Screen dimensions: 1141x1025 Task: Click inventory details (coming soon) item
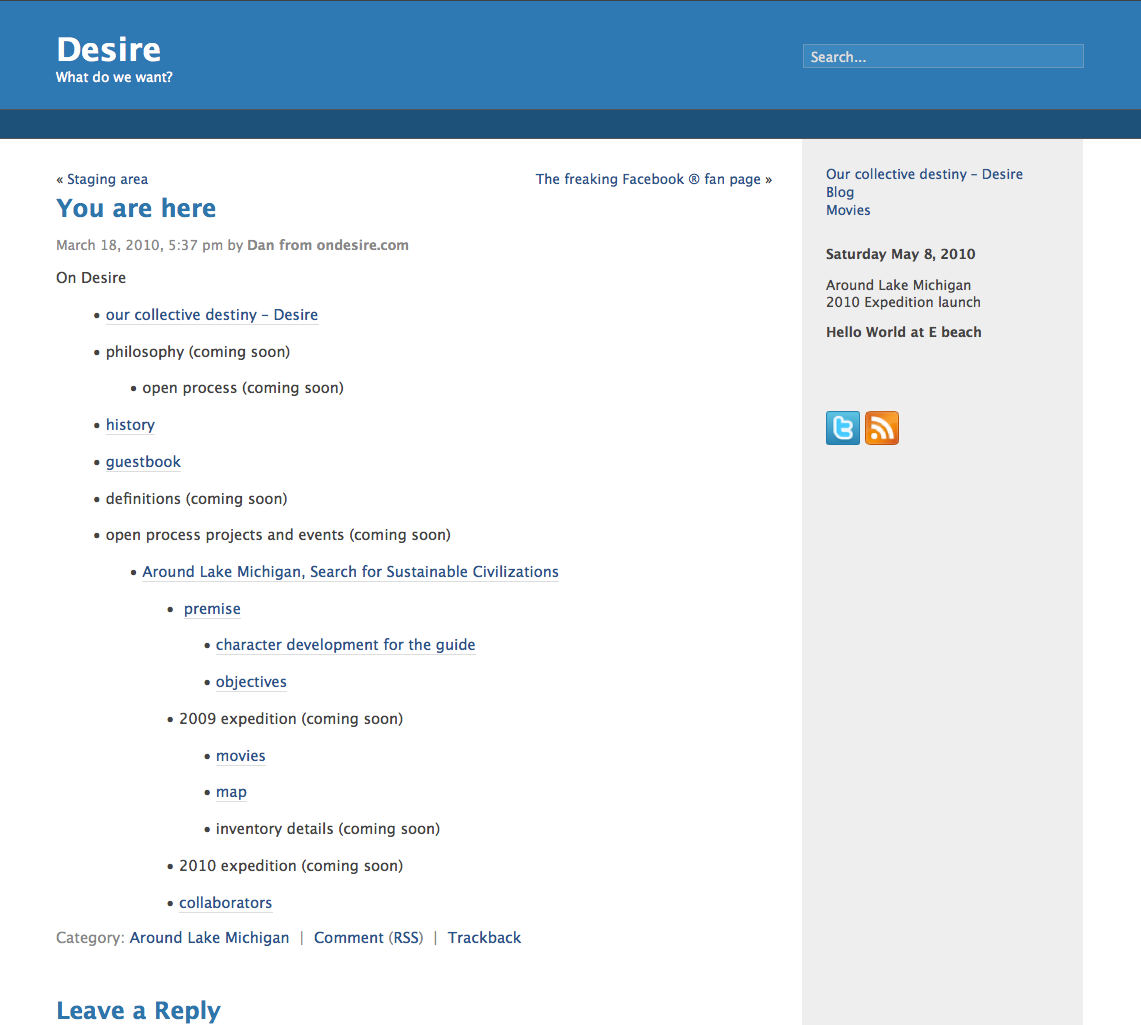[328, 829]
